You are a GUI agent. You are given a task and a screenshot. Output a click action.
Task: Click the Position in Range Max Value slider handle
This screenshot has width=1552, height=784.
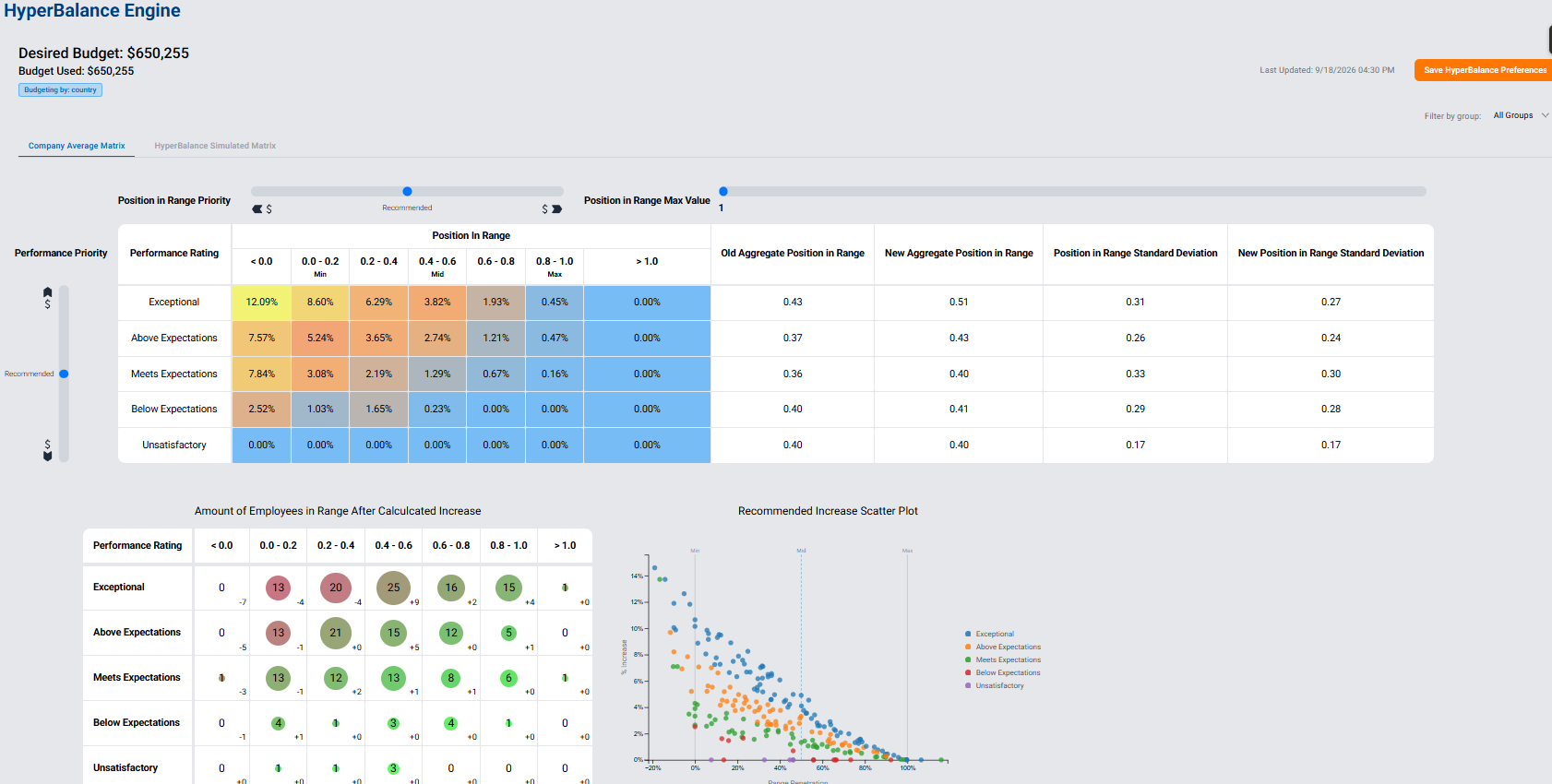pyautogui.click(x=723, y=192)
